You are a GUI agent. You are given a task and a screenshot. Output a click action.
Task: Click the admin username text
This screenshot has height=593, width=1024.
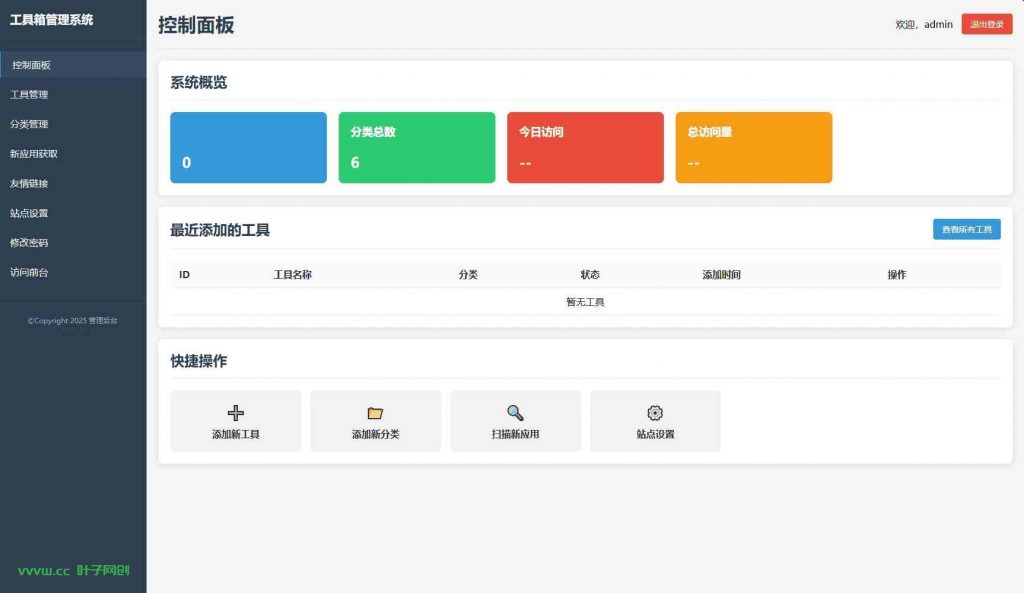938,24
